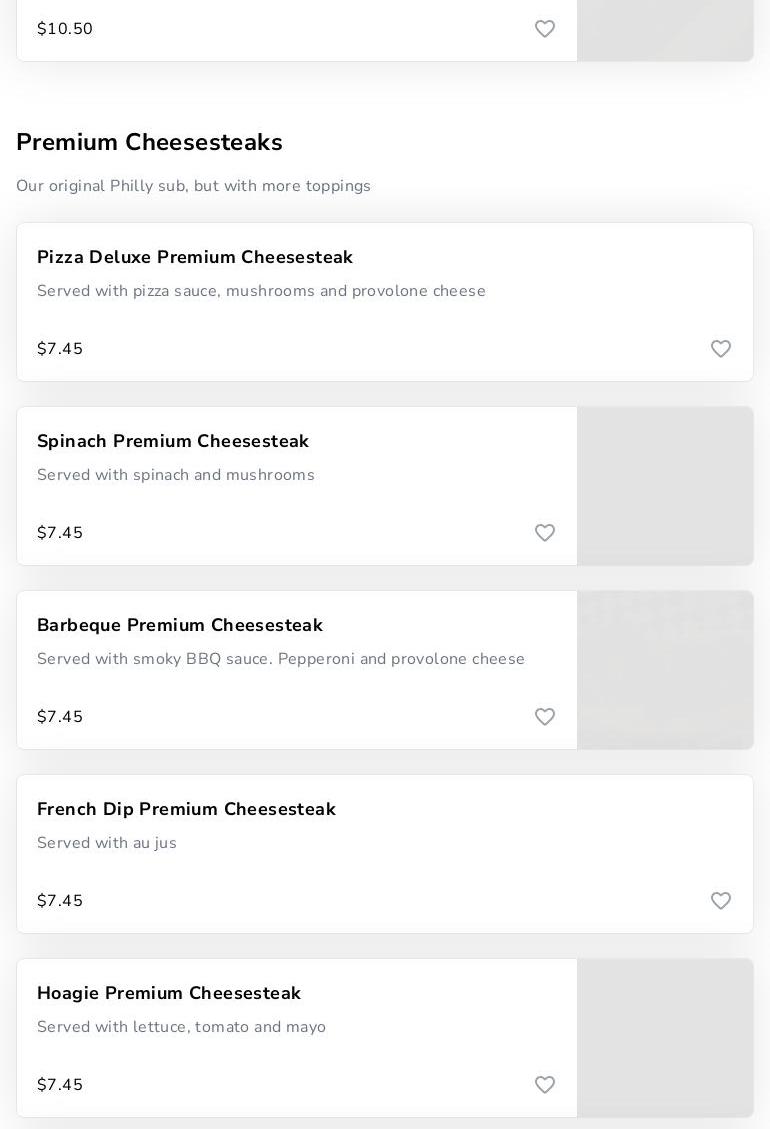Click the lettuce, tomato and mayo description
Screen dimensions: 770x1129
pos(181,1028)
